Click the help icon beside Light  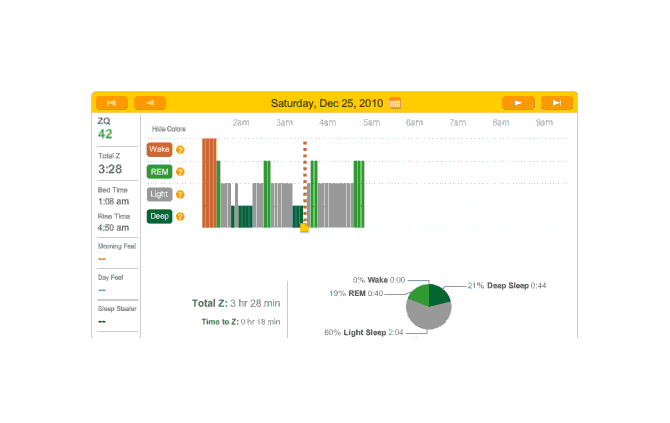181,194
